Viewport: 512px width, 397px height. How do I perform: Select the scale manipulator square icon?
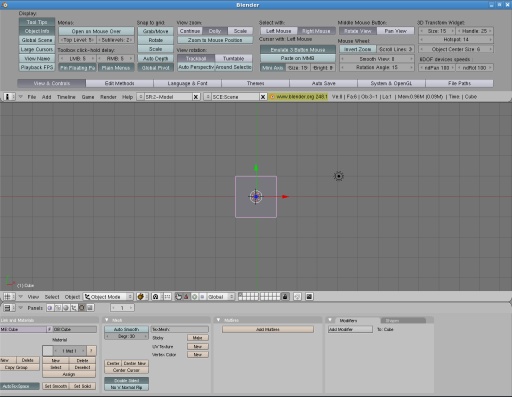pyautogui.click(x=202, y=297)
